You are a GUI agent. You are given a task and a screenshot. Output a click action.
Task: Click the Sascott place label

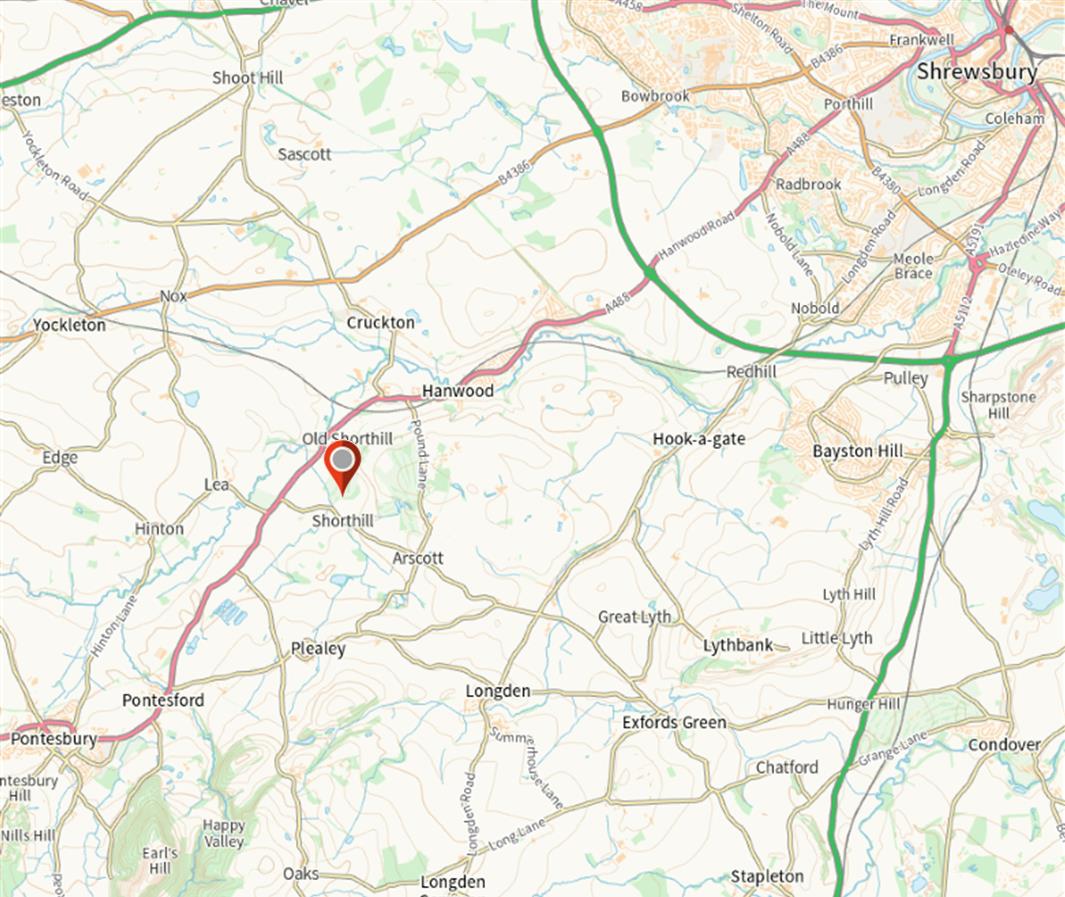click(304, 154)
